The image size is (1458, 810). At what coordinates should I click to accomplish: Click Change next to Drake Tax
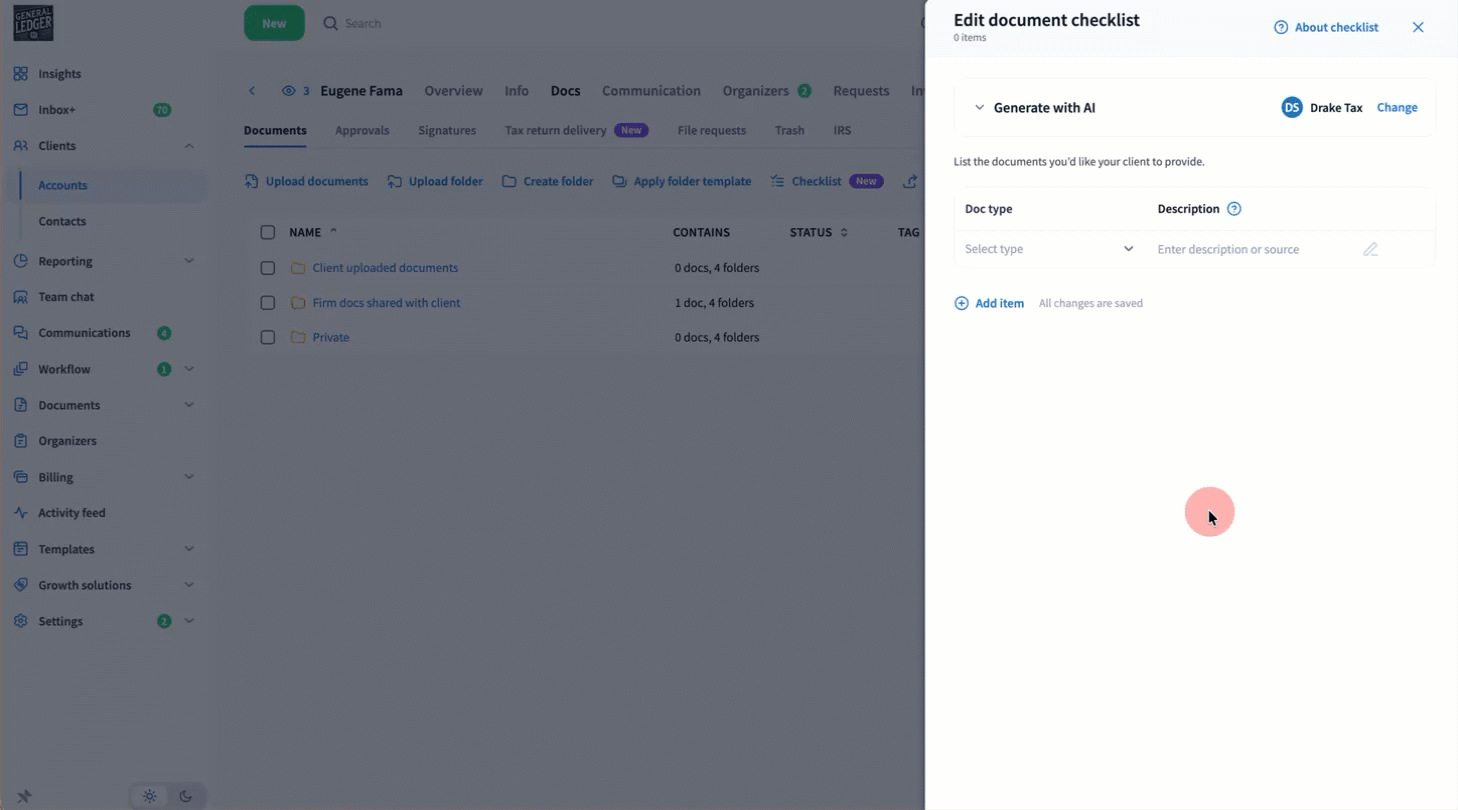(x=1396, y=107)
